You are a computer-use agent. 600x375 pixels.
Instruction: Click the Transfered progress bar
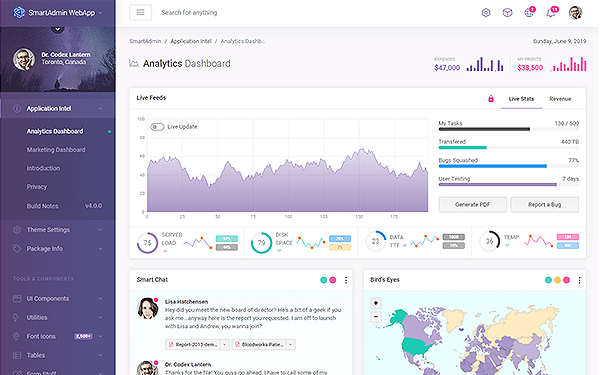coord(509,148)
